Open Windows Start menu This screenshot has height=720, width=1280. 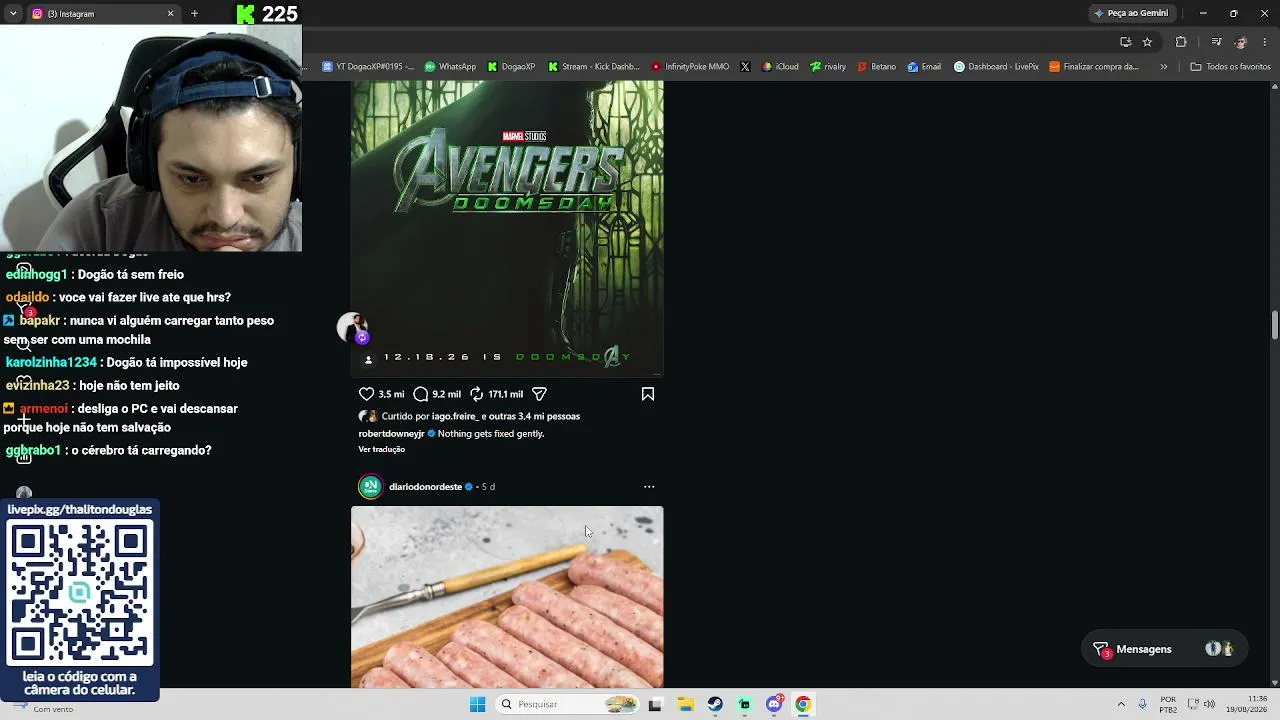(x=477, y=704)
